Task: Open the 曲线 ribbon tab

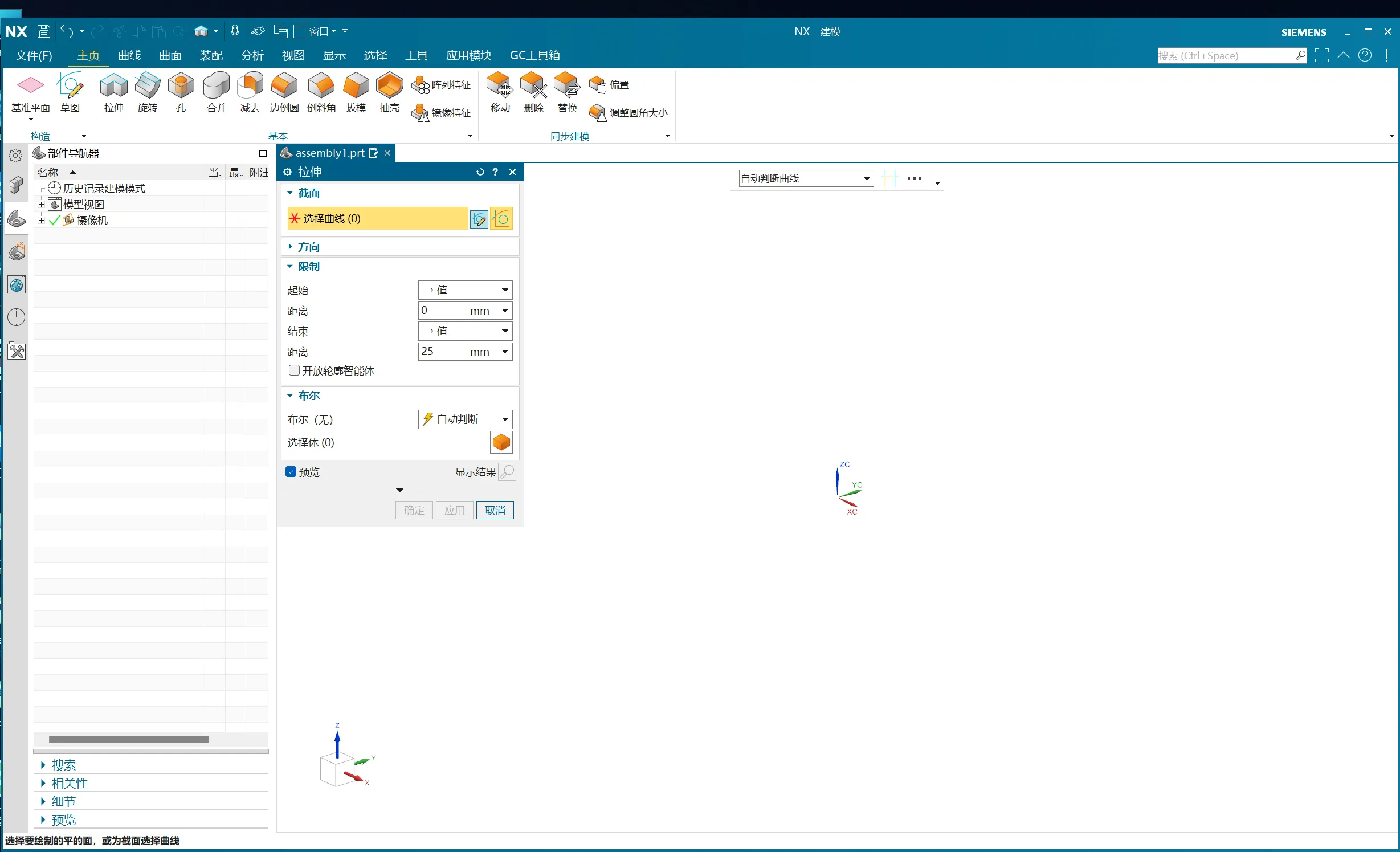Action: [x=129, y=55]
